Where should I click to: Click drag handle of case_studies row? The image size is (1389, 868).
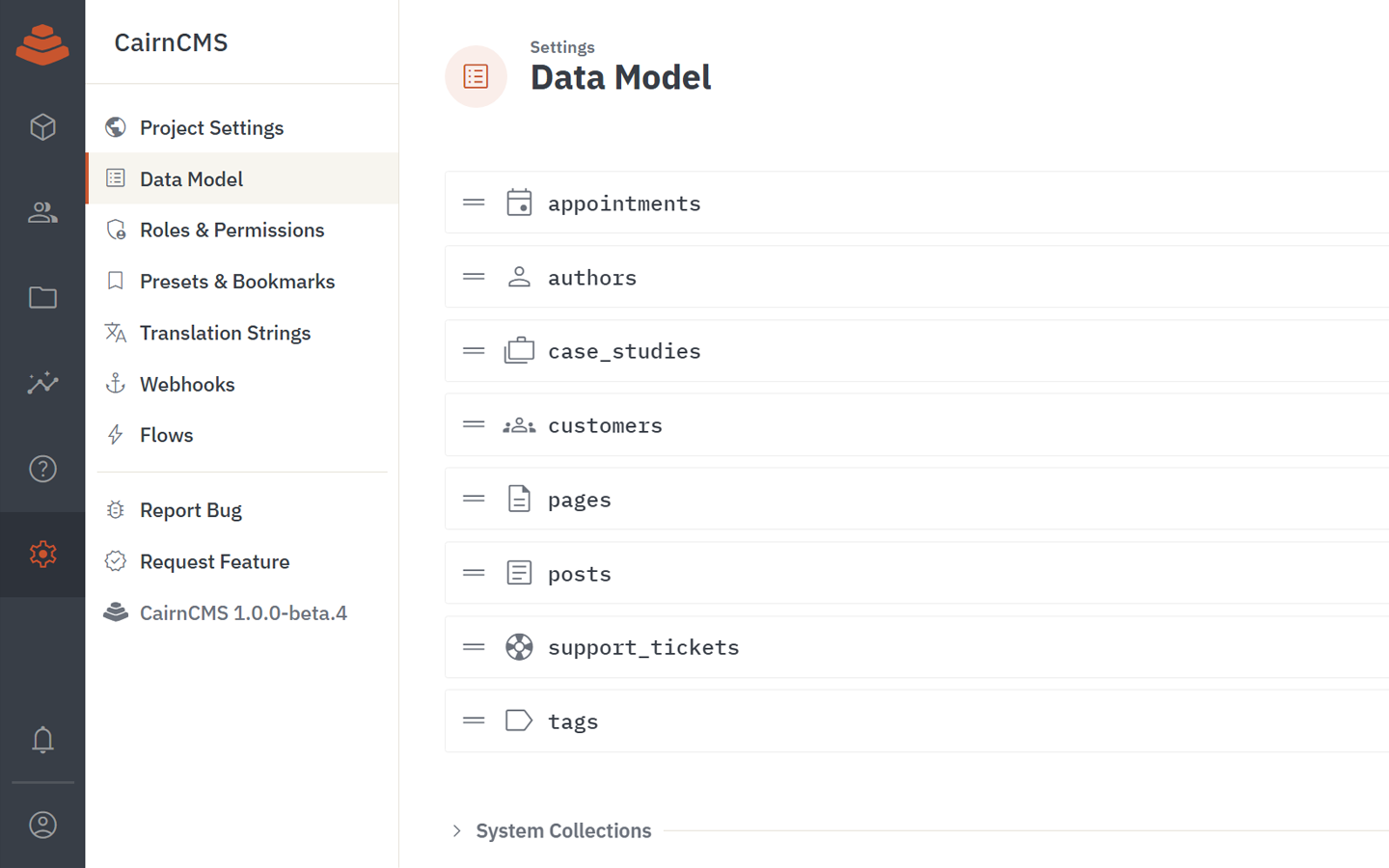(x=474, y=350)
